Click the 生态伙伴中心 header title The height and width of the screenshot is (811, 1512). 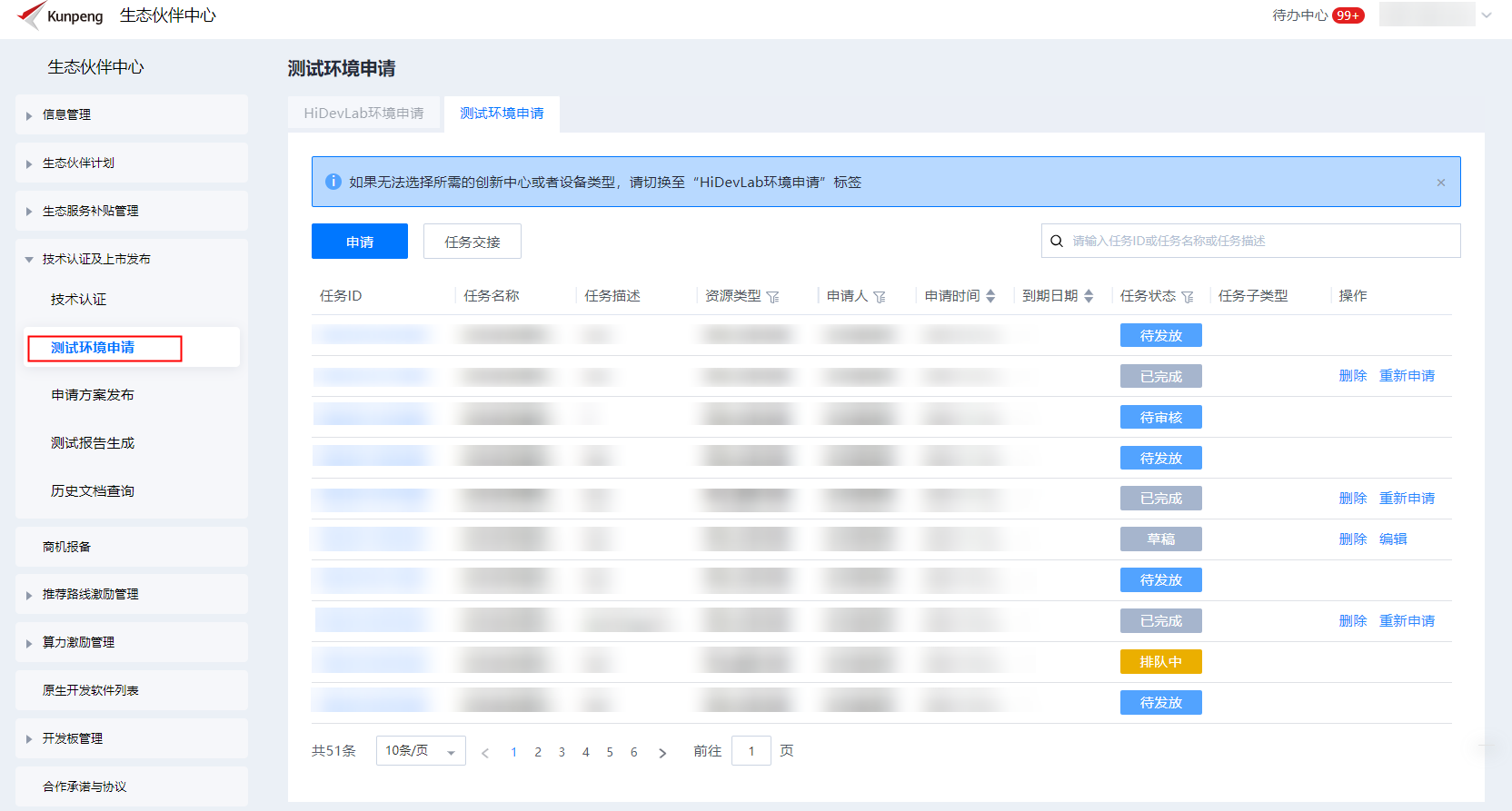pos(168,15)
